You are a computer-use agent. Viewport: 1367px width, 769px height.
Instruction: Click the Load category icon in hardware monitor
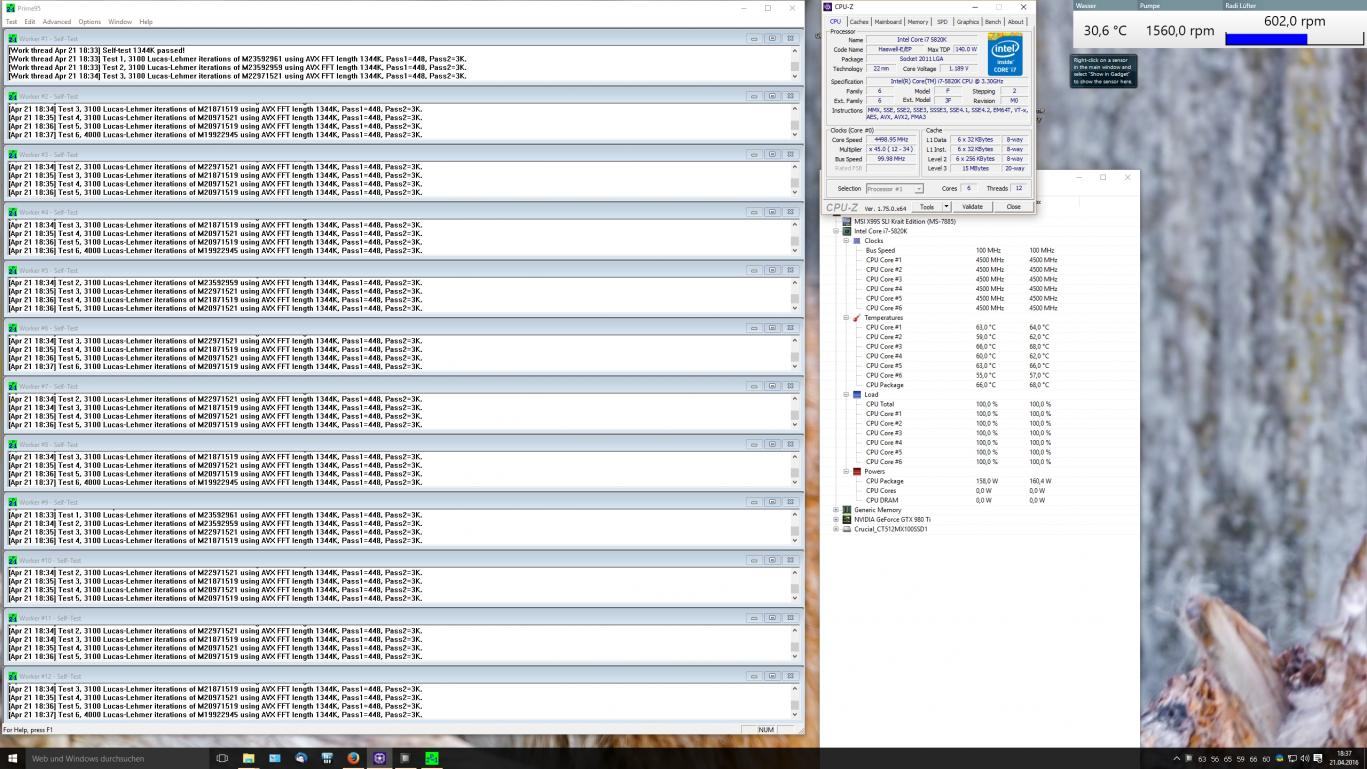point(856,395)
